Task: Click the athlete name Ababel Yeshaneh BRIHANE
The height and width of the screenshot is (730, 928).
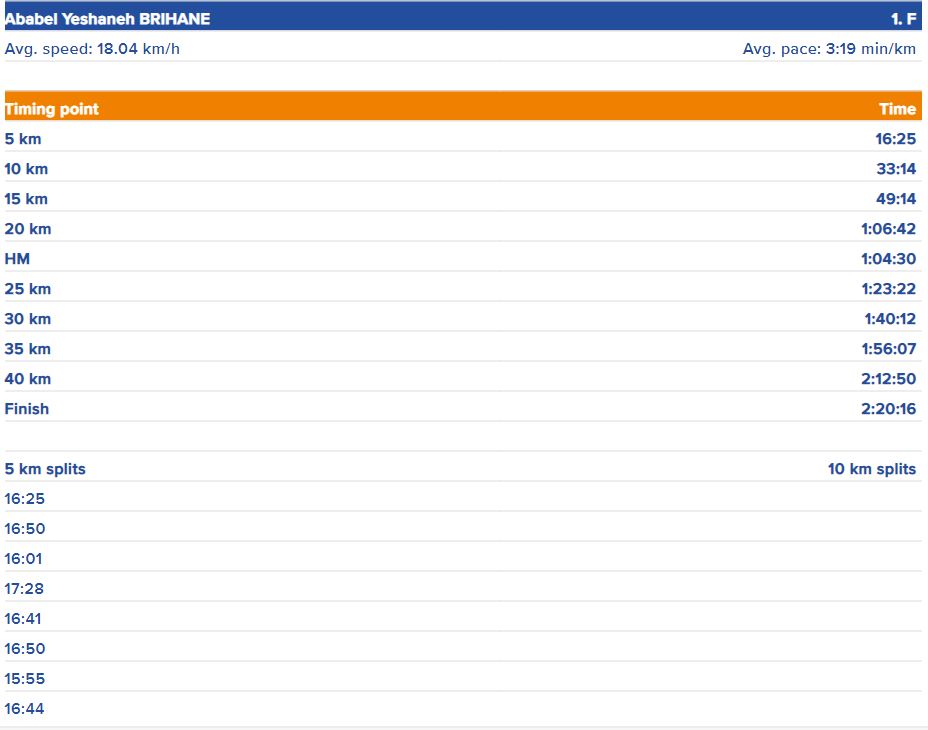Action: click(107, 19)
